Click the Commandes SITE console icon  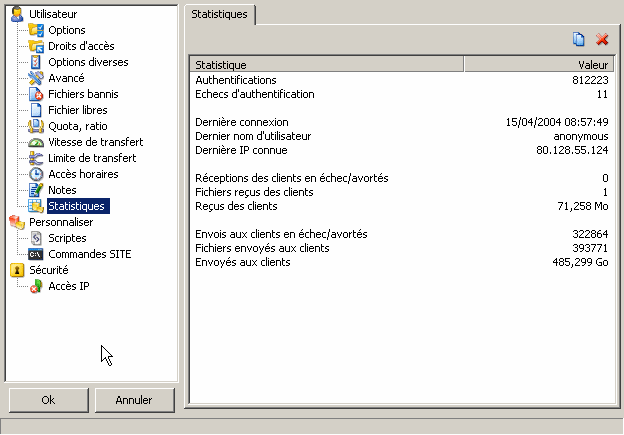tap(37, 254)
